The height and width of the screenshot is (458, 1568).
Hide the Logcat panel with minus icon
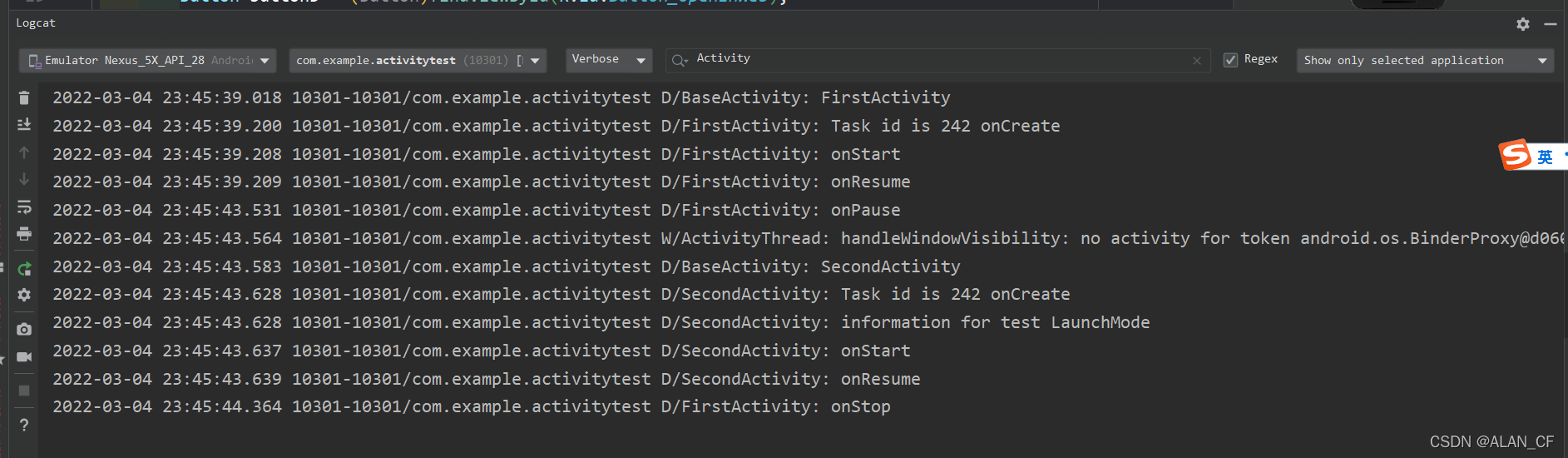pyautogui.click(x=1551, y=24)
